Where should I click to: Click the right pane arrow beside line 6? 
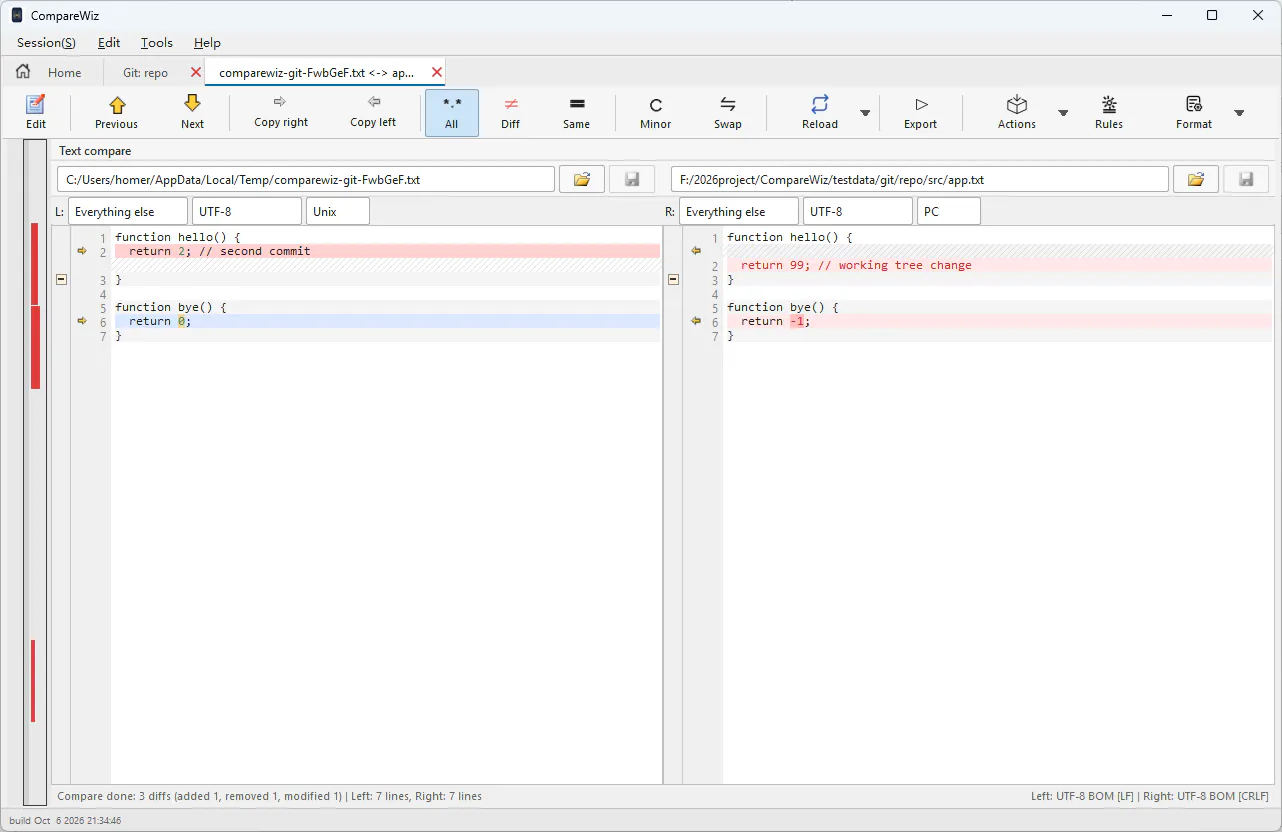(x=696, y=321)
